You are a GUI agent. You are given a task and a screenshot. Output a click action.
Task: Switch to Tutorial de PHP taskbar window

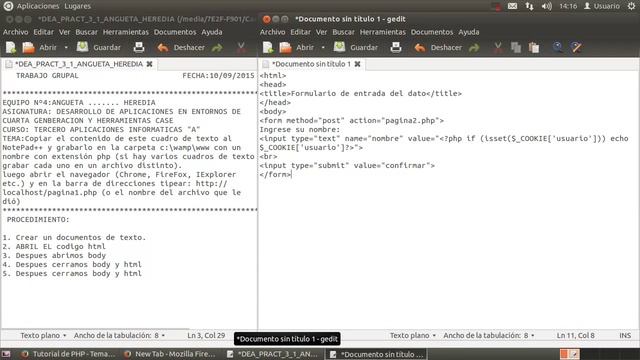click(x=69, y=354)
